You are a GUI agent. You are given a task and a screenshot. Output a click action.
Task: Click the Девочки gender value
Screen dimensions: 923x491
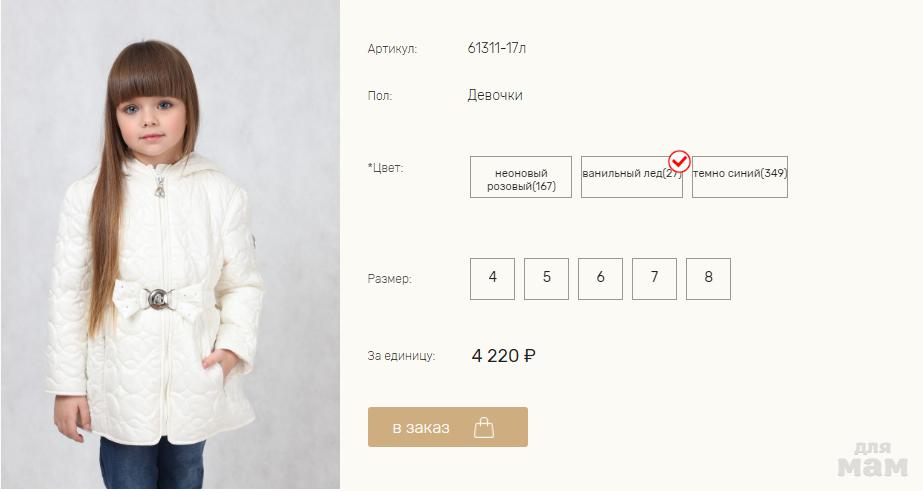coord(495,96)
